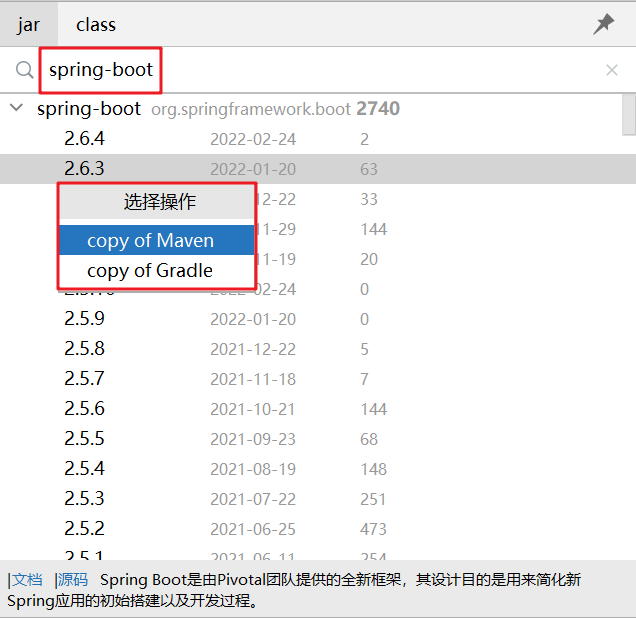This screenshot has height=618, width=636.
Task: Pin the search panel with the pushpin icon
Action: [x=604, y=24]
